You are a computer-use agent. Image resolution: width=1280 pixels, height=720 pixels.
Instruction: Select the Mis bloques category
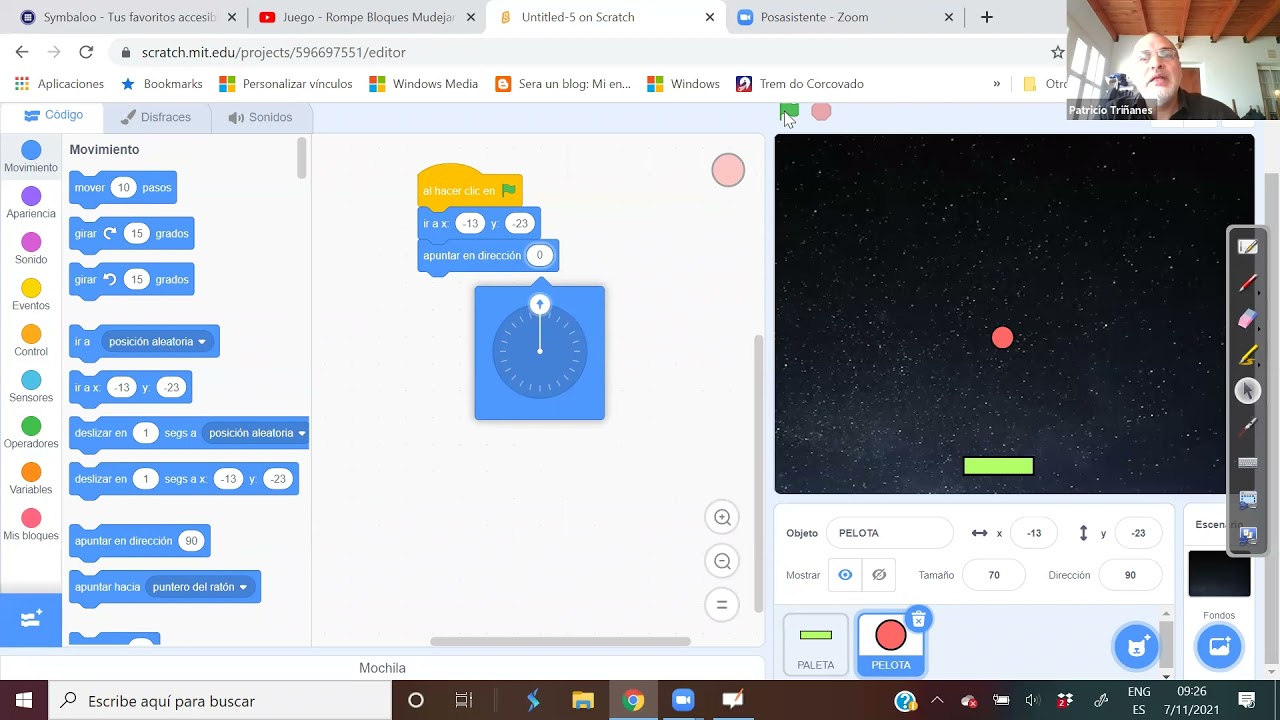click(31, 525)
